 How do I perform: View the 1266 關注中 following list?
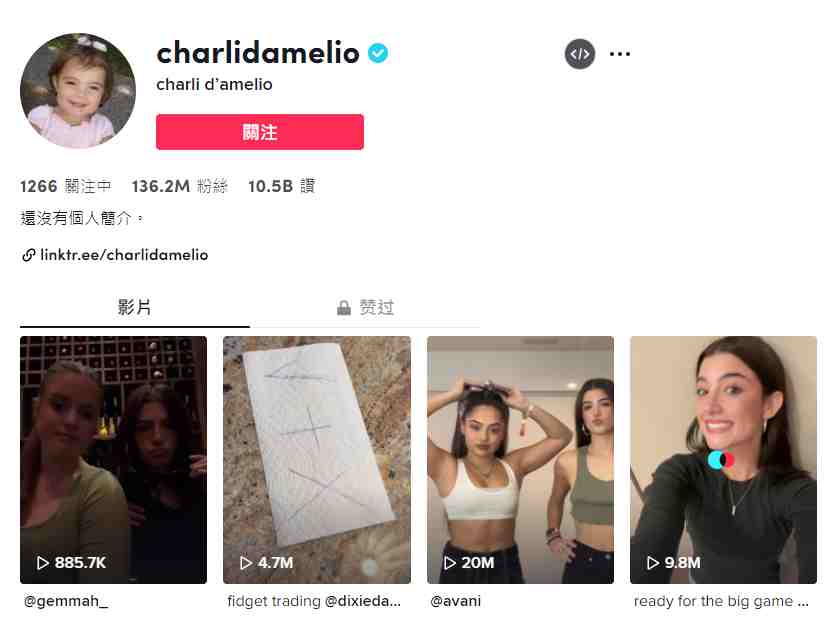66,186
